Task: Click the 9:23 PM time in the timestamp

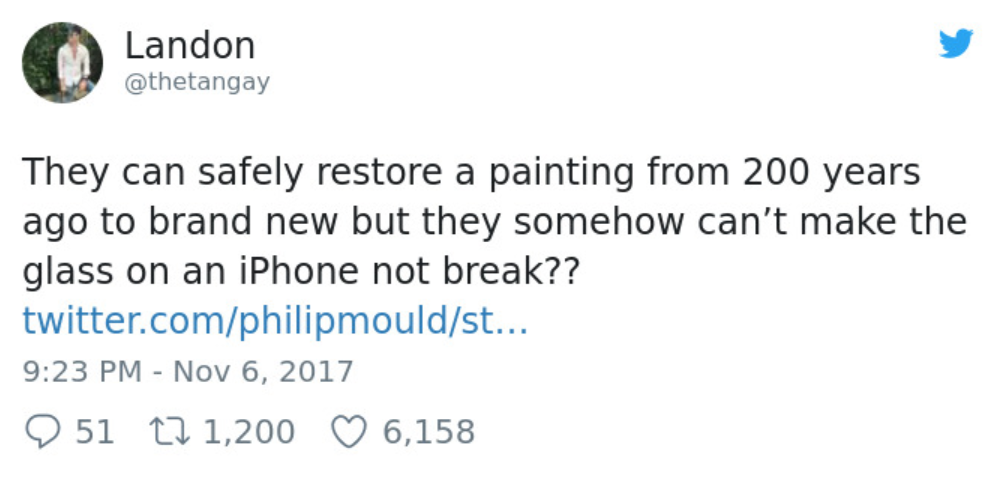Action: pos(81,372)
